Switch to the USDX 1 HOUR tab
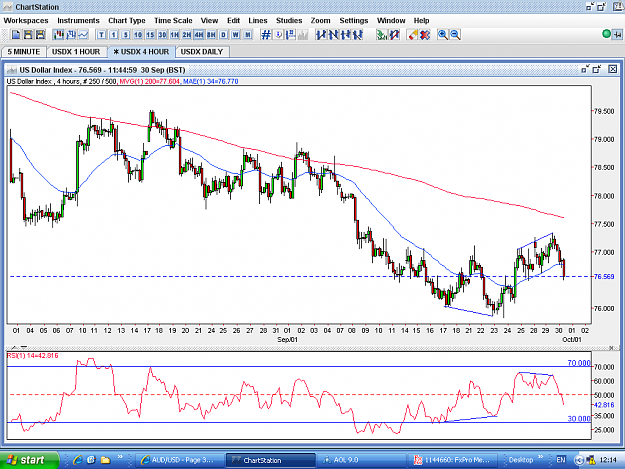 76,52
